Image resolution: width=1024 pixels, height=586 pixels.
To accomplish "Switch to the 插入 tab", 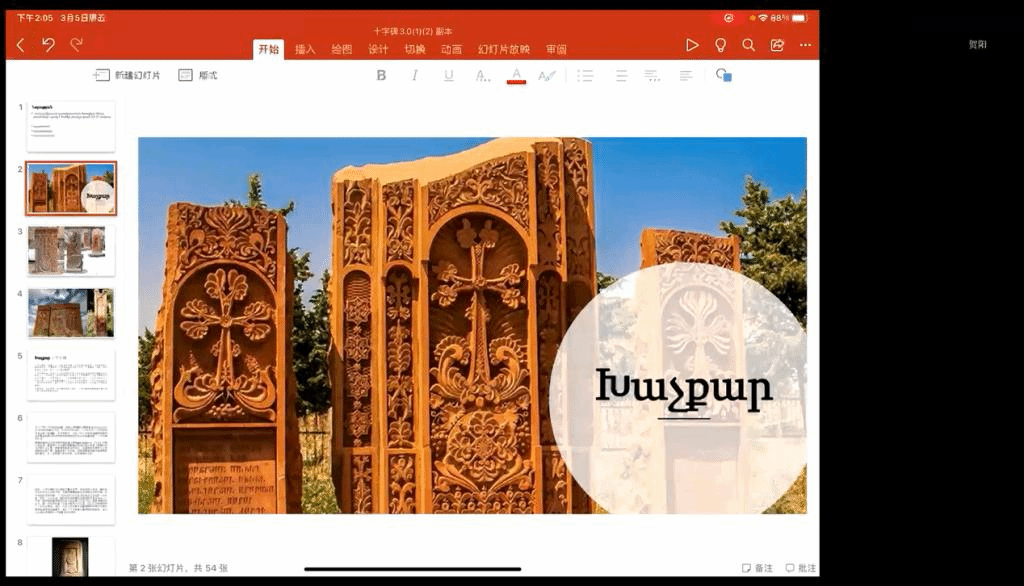I will point(305,49).
